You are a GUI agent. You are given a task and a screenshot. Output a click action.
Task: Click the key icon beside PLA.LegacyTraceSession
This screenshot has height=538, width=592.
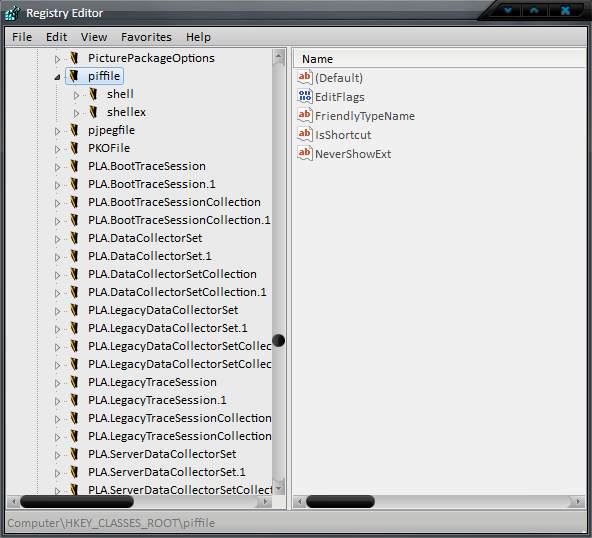(x=74, y=382)
